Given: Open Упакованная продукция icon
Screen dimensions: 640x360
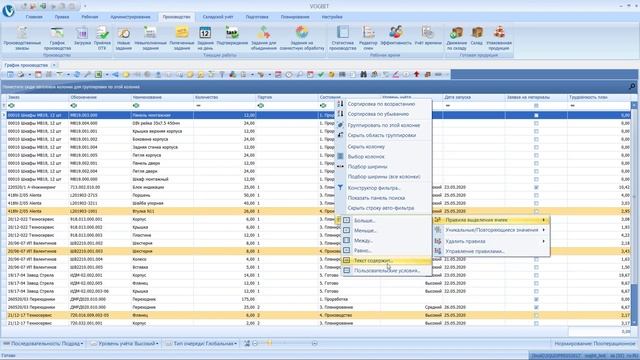Looking at the screenshot, I should coord(499,38).
